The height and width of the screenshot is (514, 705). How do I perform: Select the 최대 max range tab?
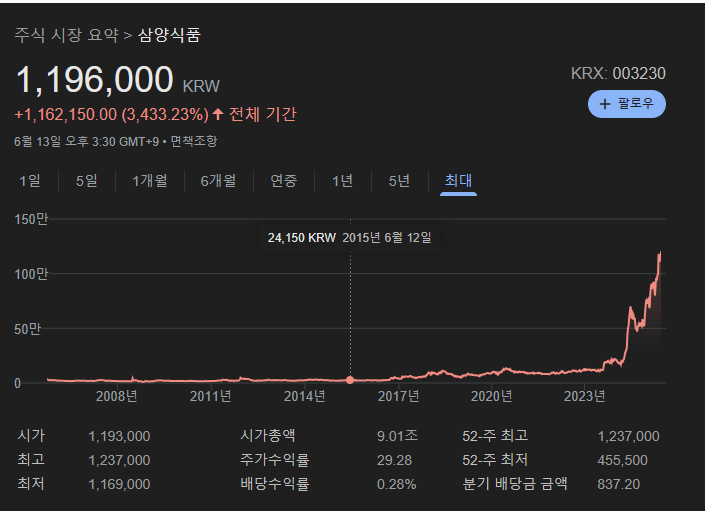[x=458, y=181]
